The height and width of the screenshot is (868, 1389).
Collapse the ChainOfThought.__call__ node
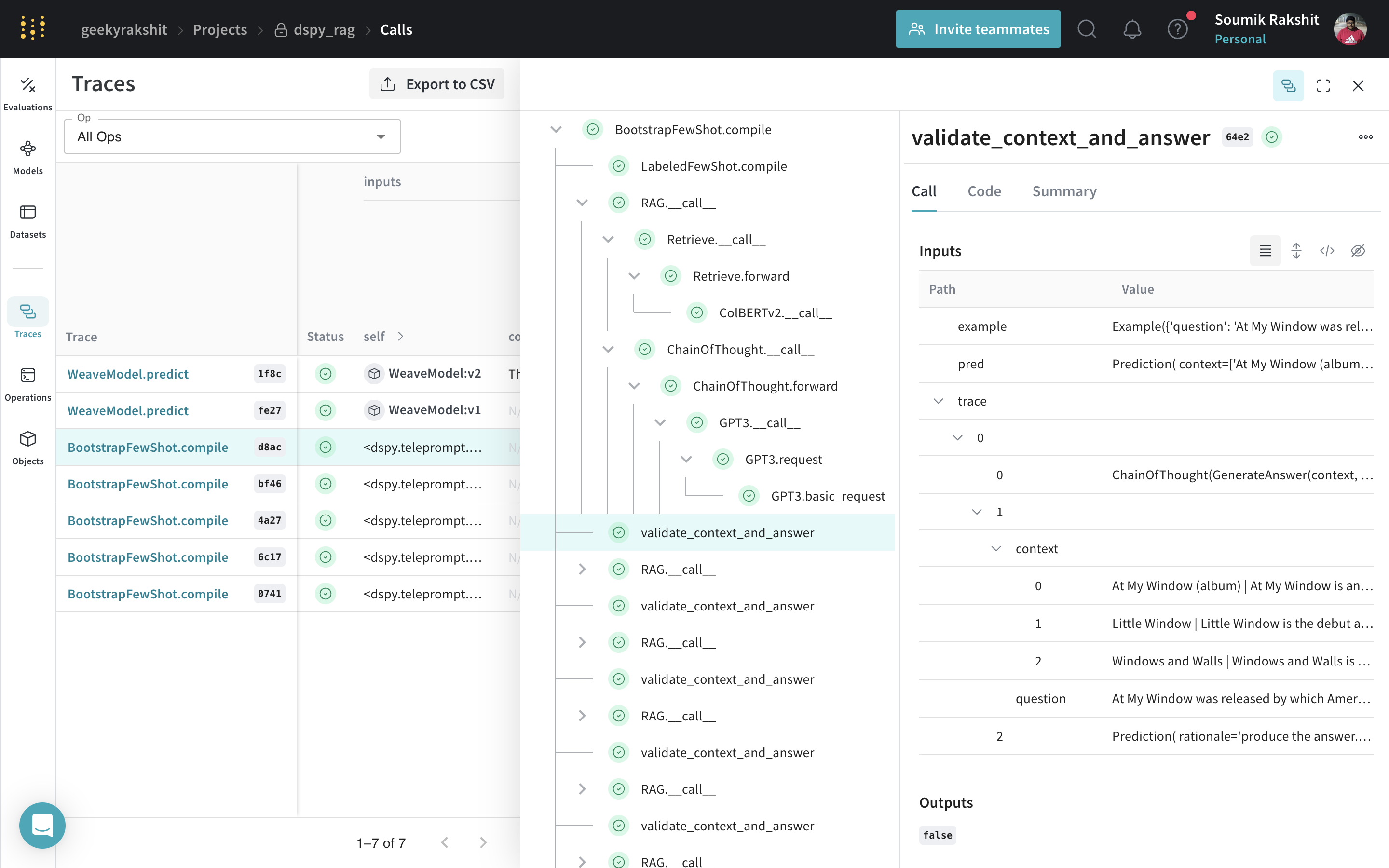coord(608,349)
